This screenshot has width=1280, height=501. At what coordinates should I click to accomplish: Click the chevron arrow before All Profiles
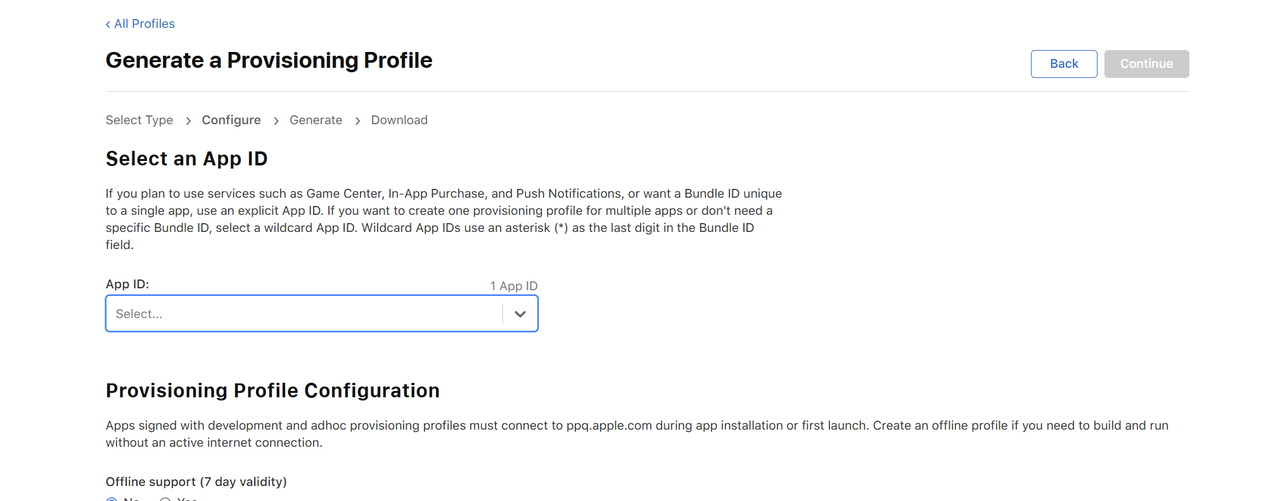[x=108, y=24]
